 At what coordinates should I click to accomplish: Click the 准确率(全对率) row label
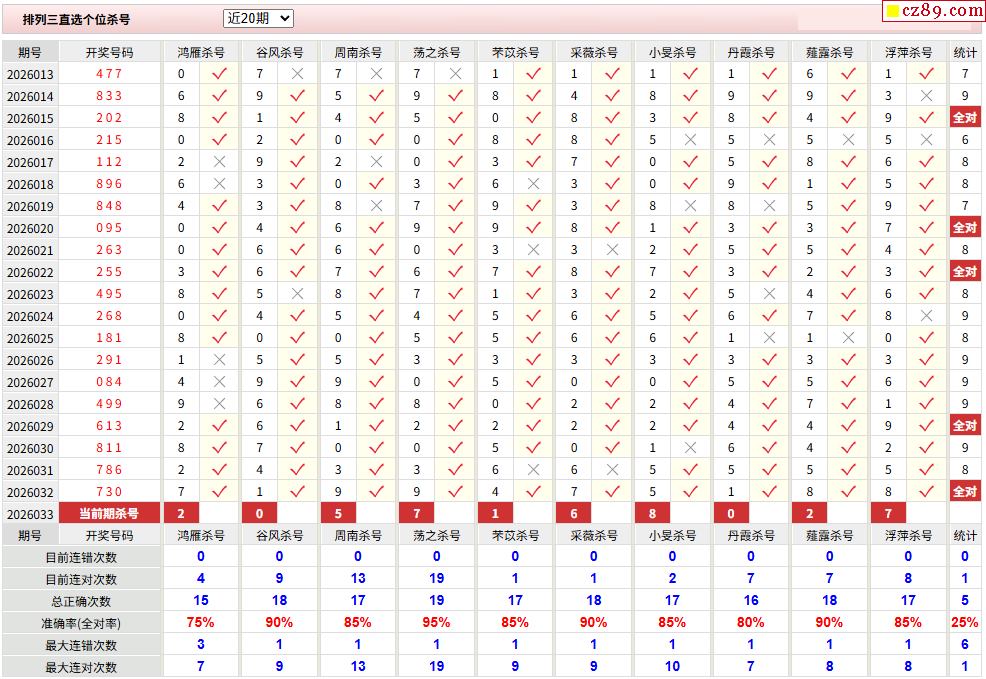click(81, 623)
